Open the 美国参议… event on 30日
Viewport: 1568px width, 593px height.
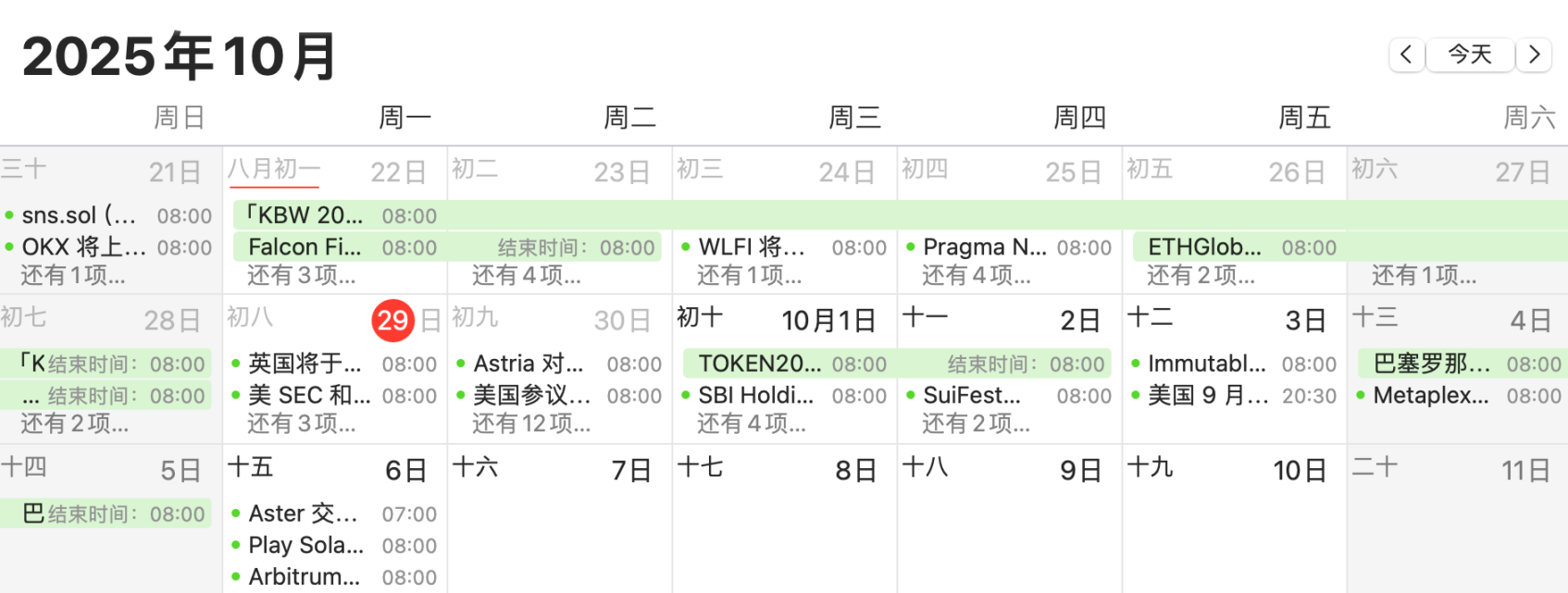click(x=559, y=395)
